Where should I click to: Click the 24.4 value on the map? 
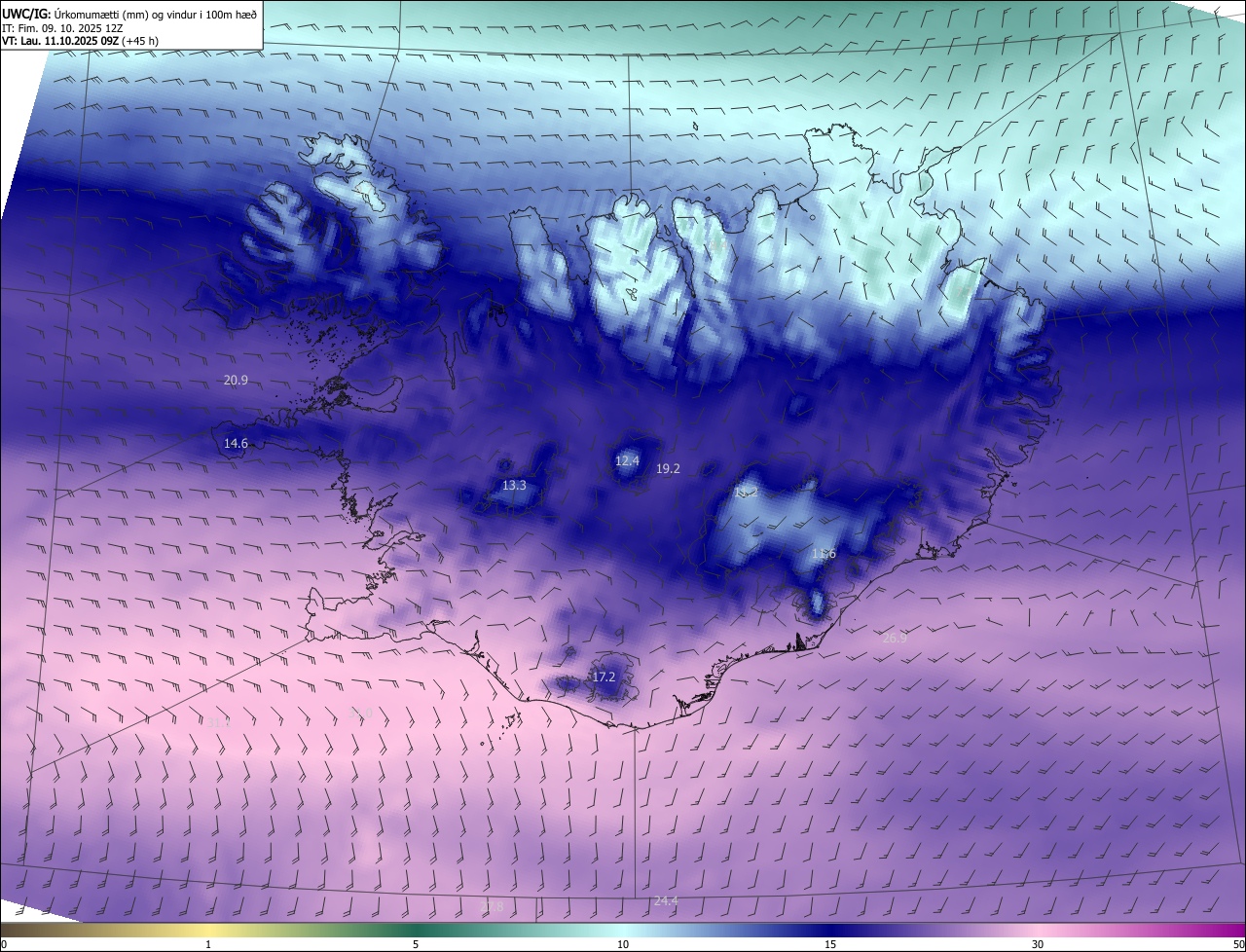pos(666,901)
